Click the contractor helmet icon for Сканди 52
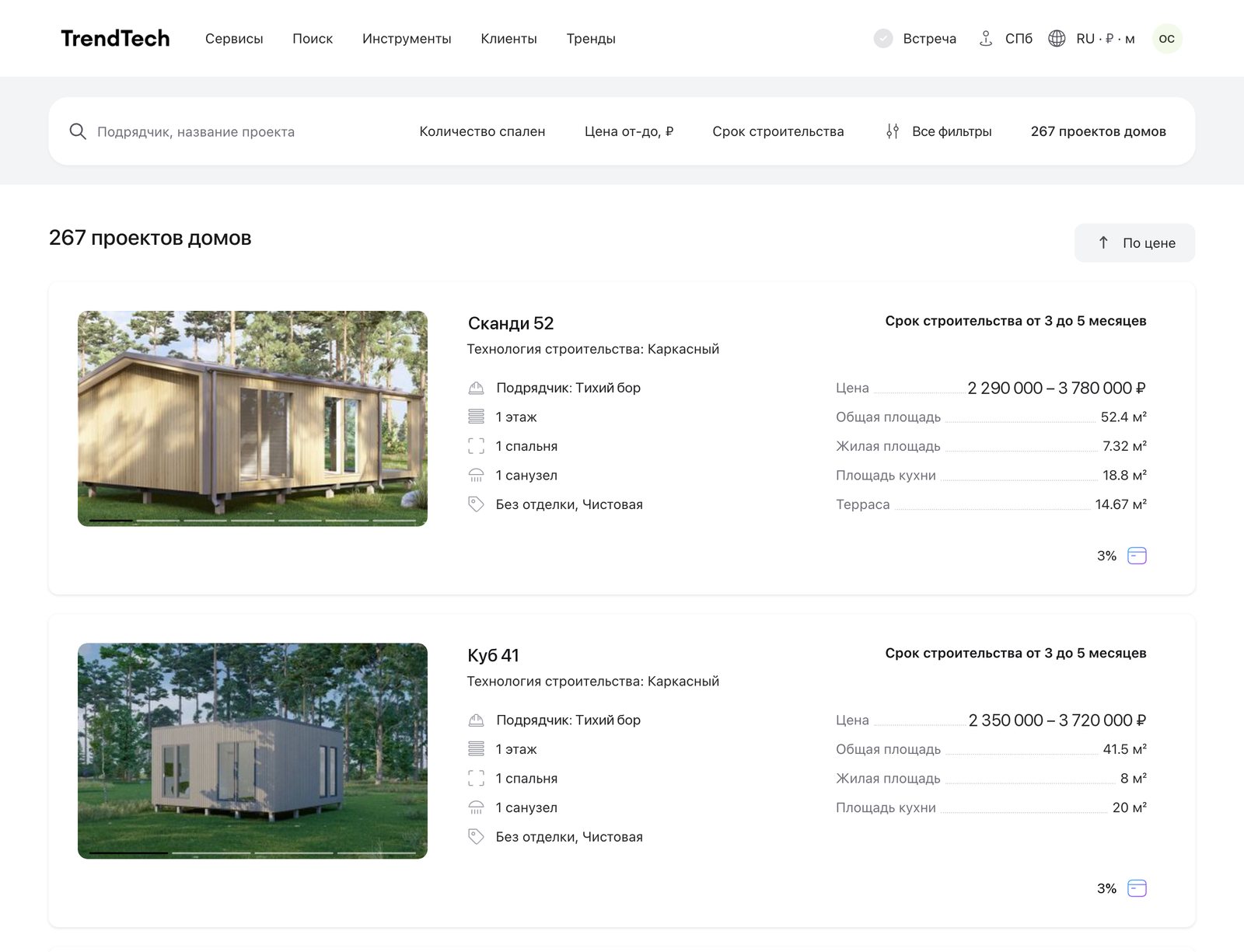Viewport: 1244px width, 952px height. [476, 388]
